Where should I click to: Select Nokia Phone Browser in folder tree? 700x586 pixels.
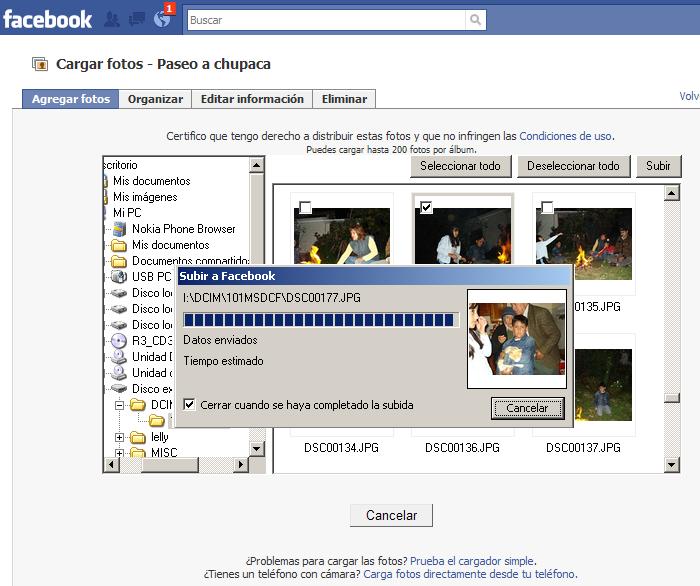(183, 229)
